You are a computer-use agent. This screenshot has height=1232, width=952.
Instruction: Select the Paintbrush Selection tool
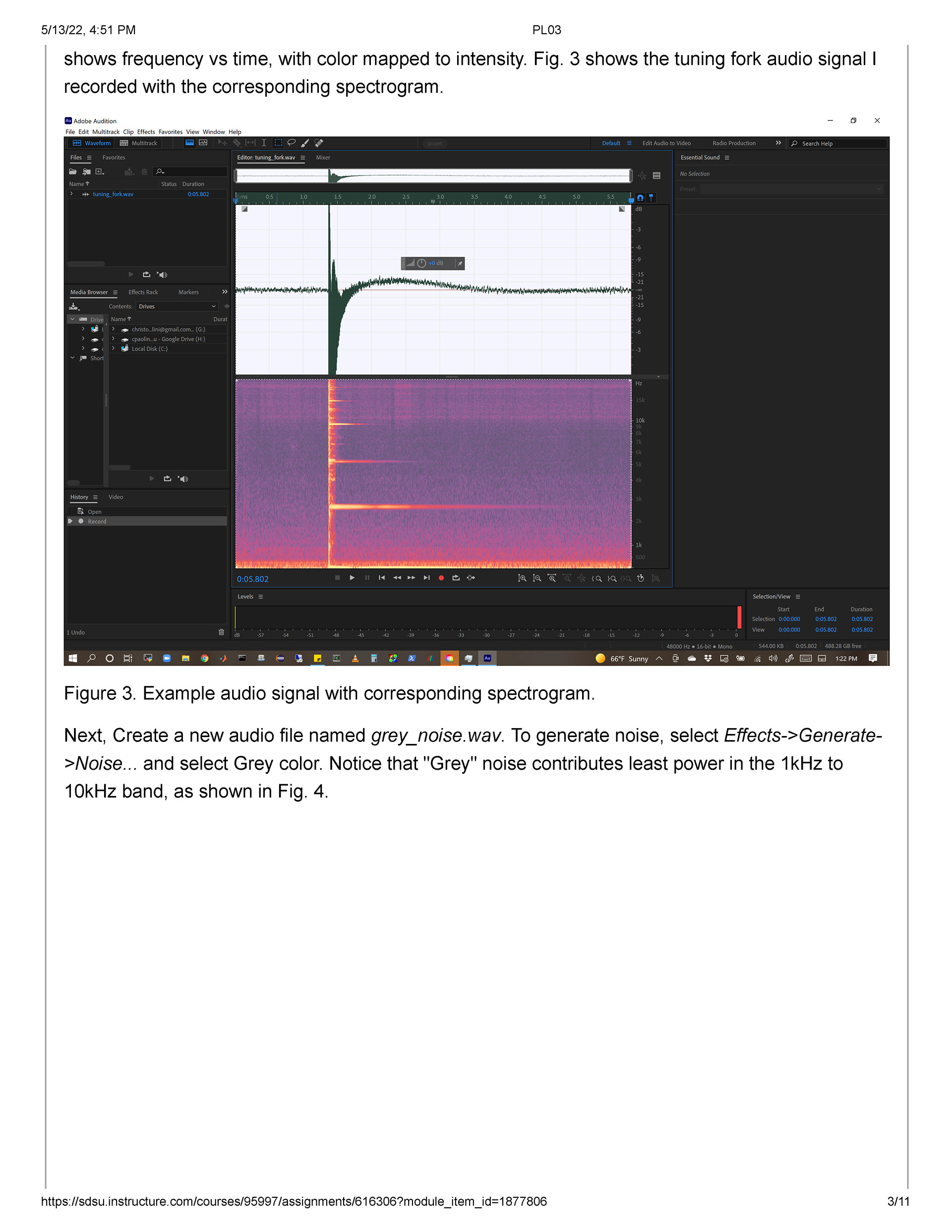coord(305,143)
